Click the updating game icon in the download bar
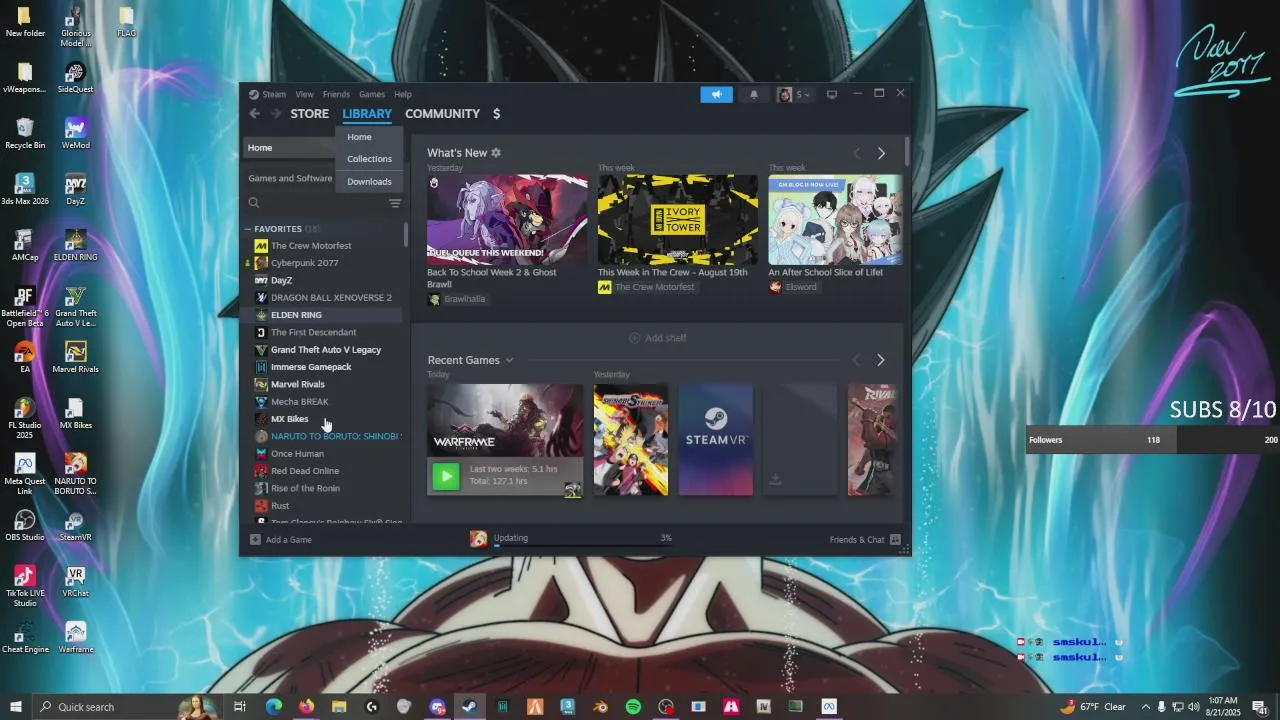 click(x=479, y=539)
